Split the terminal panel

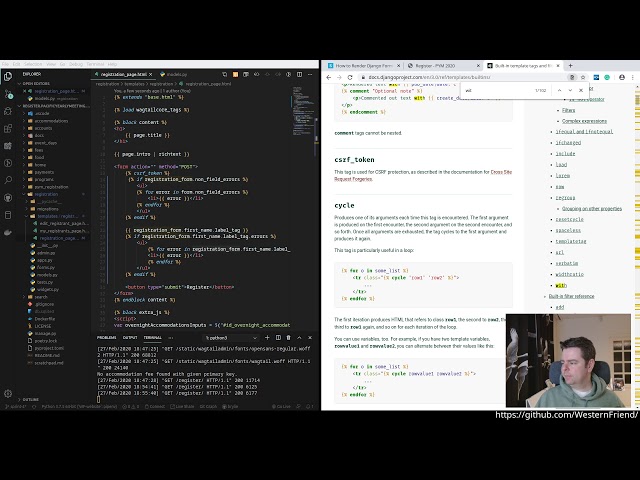pyautogui.click(x=278, y=338)
